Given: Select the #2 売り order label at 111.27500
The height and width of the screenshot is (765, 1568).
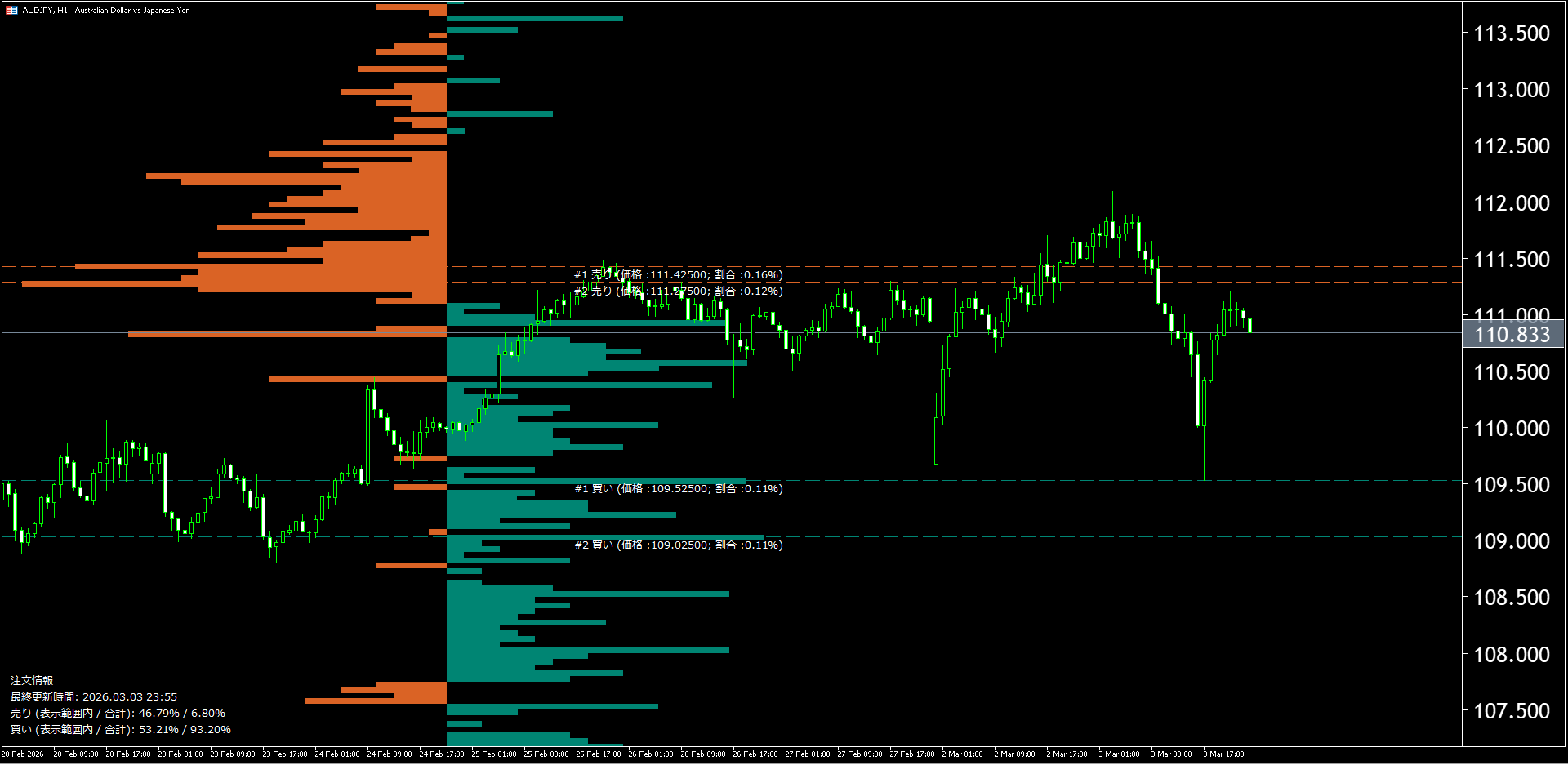Looking at the screenshot, I should coord(679,291).
